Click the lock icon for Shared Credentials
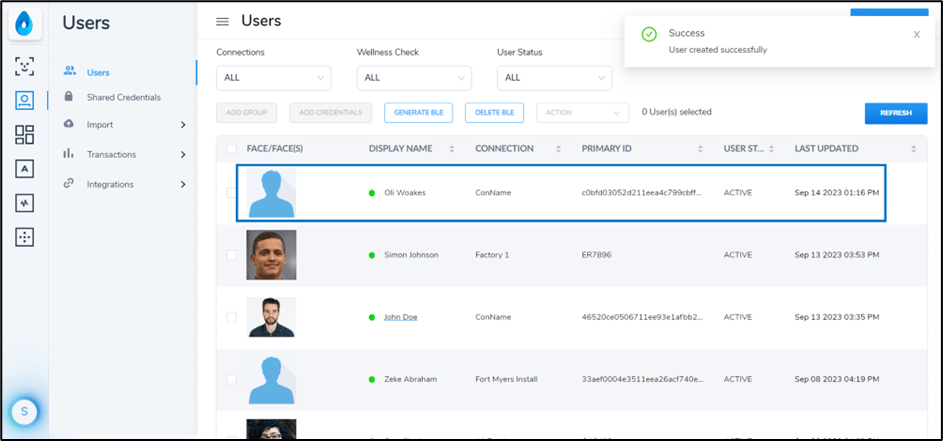The image size is (943, 441). tap(69, 96)
